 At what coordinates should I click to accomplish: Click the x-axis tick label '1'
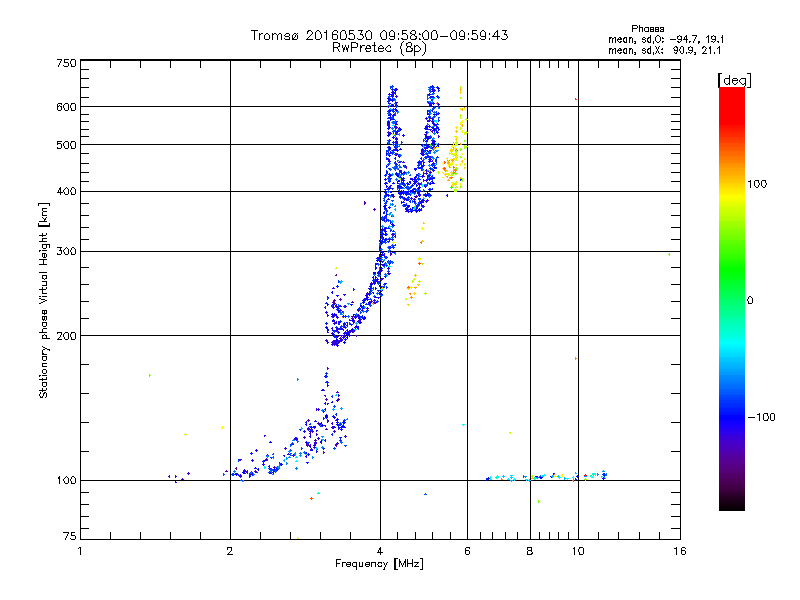pyautogui.click(x=80, y=551)
